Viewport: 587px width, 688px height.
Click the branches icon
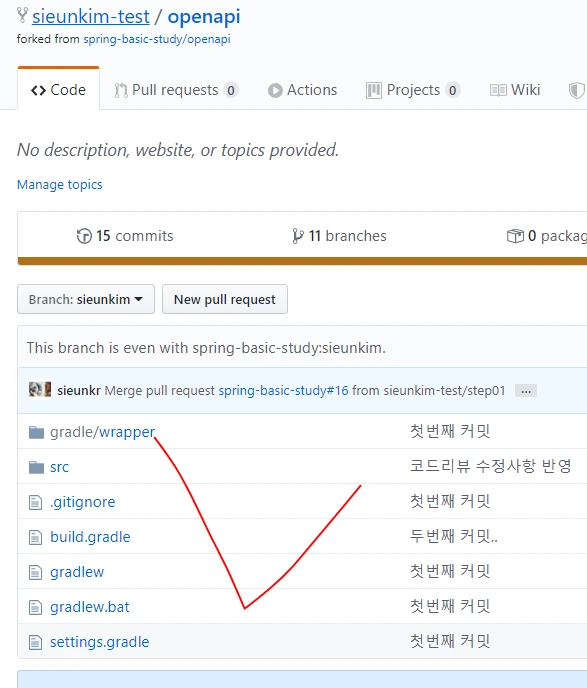coord(297,236)
